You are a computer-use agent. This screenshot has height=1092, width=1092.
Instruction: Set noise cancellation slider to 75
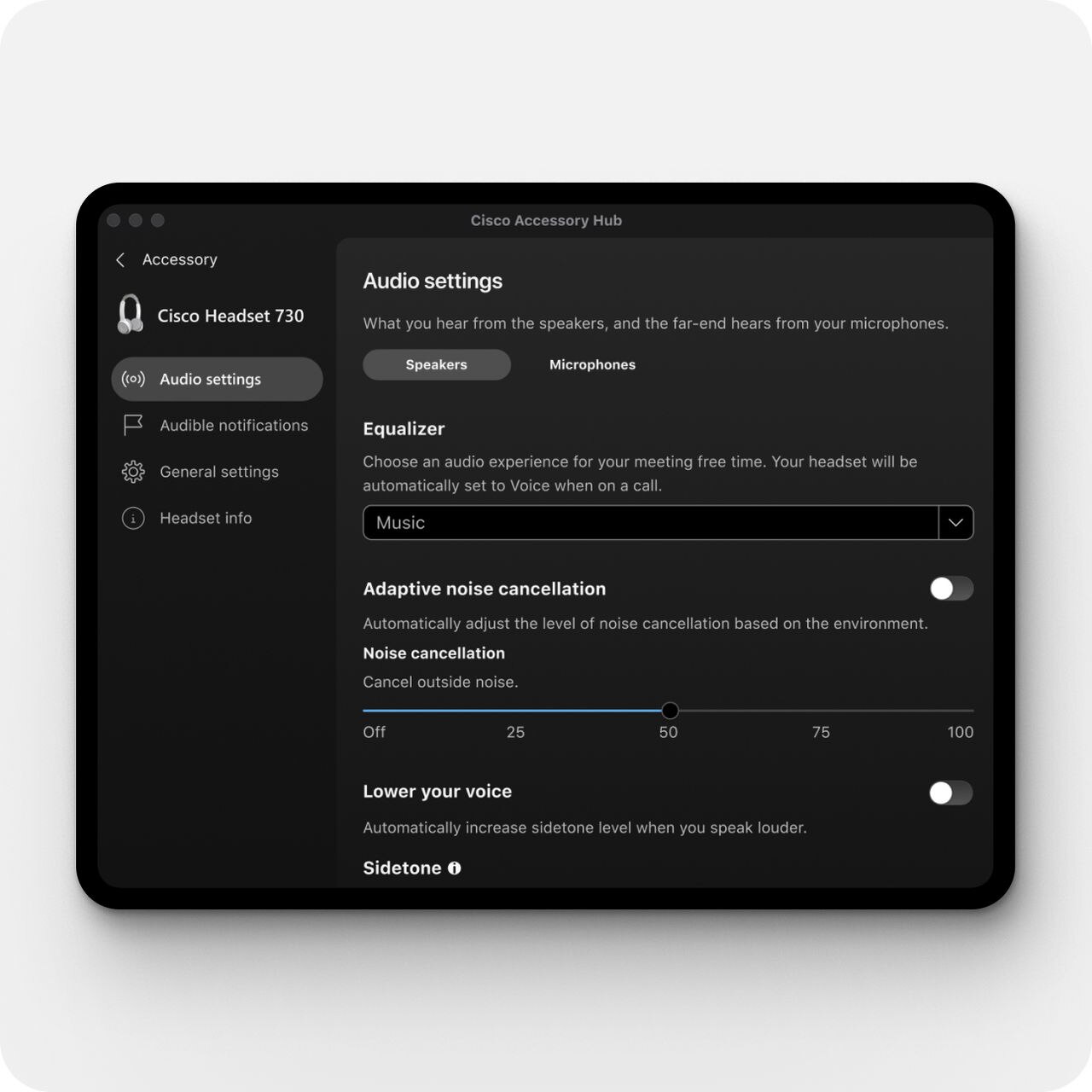(821, 710)
